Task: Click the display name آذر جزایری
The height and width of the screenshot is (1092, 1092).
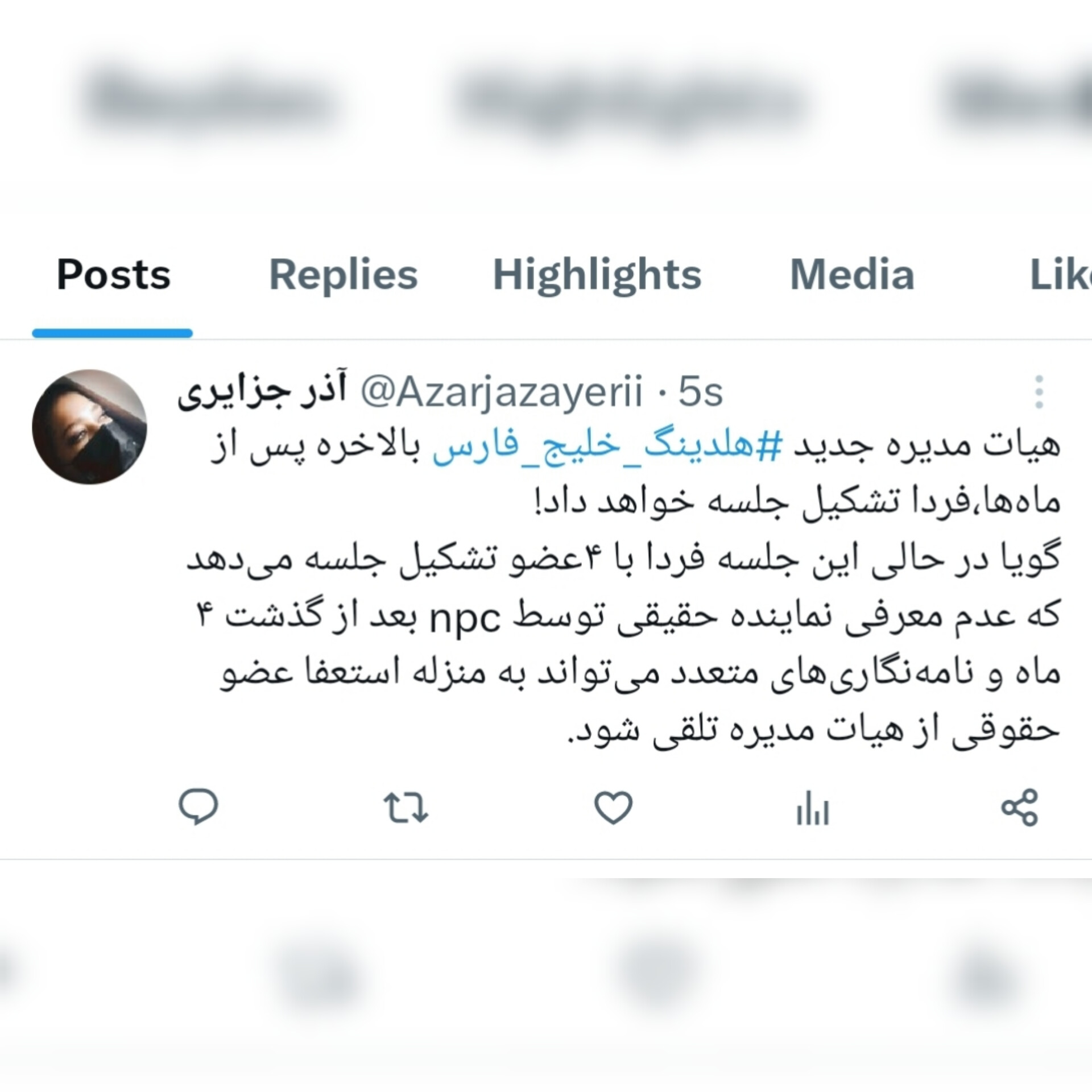Action: pos(262,392)
